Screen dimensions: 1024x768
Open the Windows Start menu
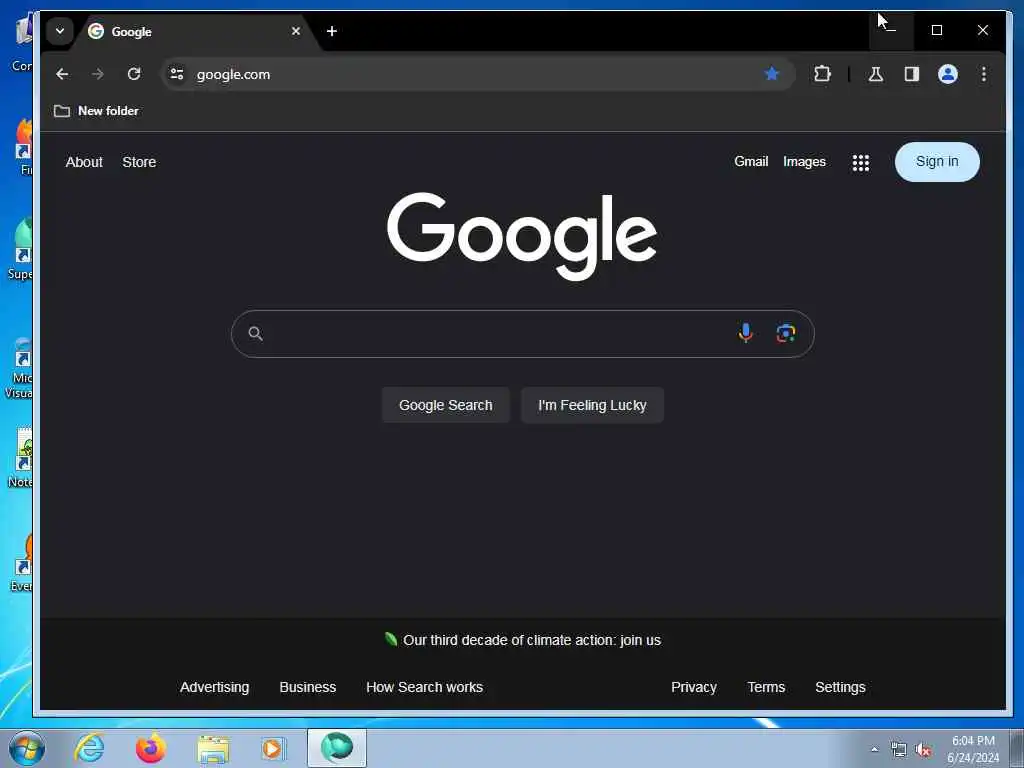(x=27, y=748)
